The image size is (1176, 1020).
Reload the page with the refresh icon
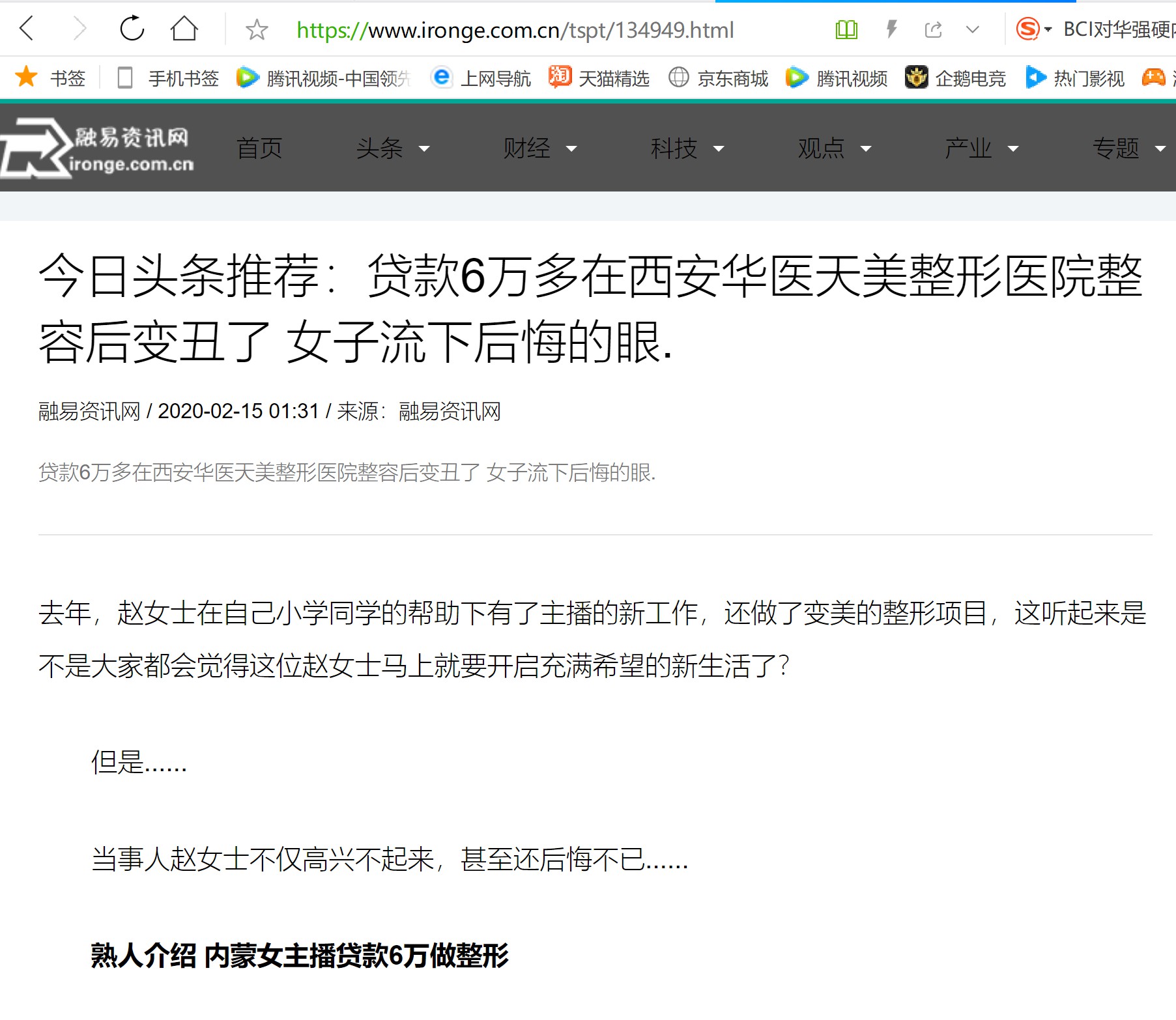[132, 29]
